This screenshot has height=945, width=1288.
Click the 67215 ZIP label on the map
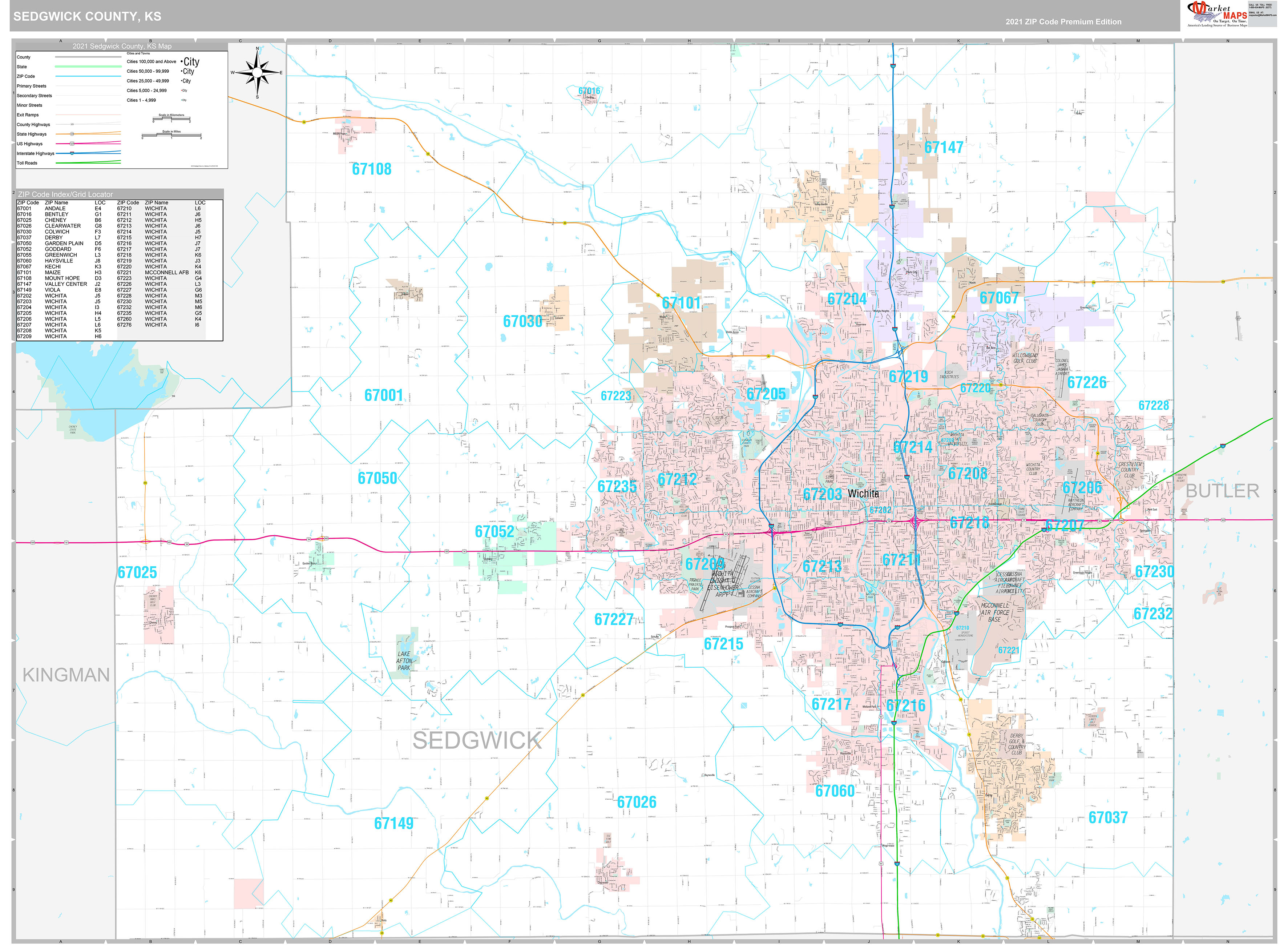[x=724, y=644]
